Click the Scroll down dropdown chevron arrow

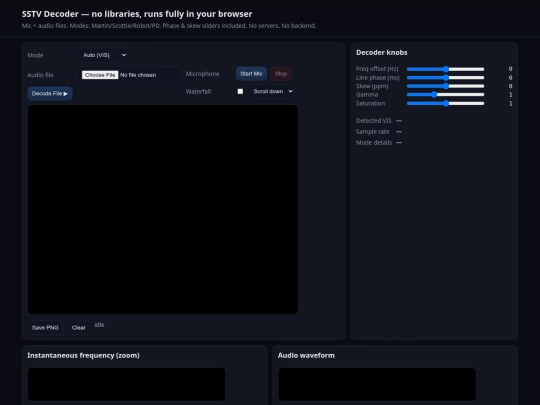tap(290, 91)
